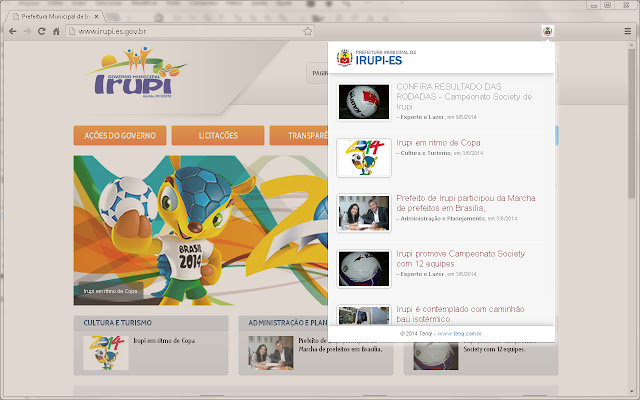Click 'Esporte e Lazer' category of Confira Resultado
Image resolution: width=640 pixels, height=400 pixels.
coord(422,117)
